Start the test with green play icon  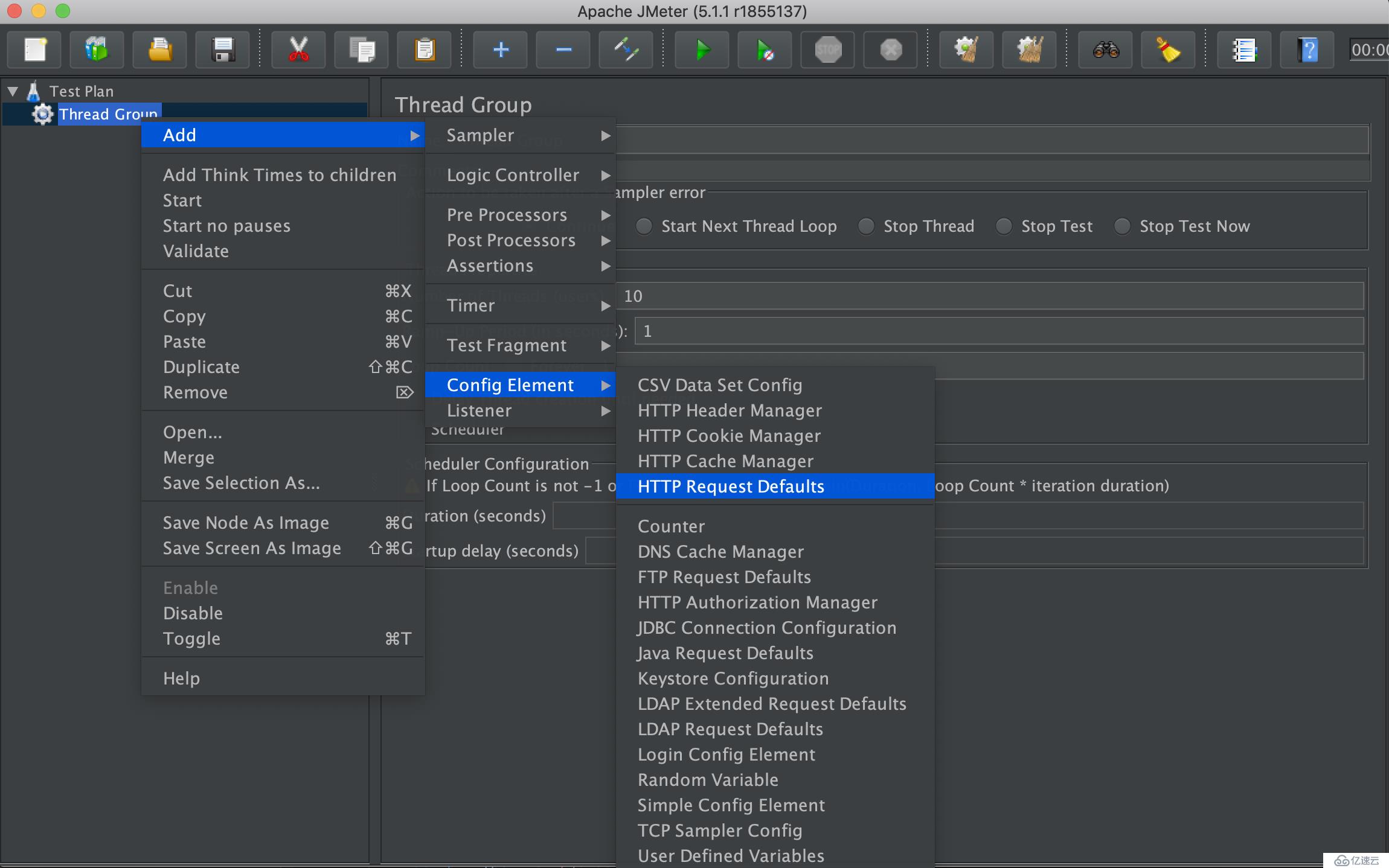(702, 49)
